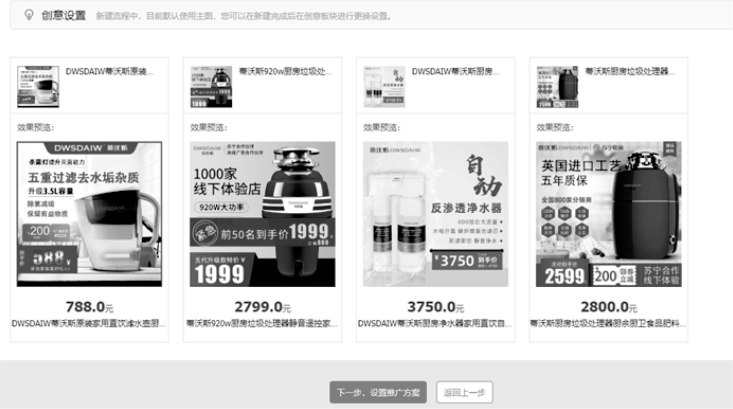Open the 1000家线下体验店 preview image

point(262,214)
